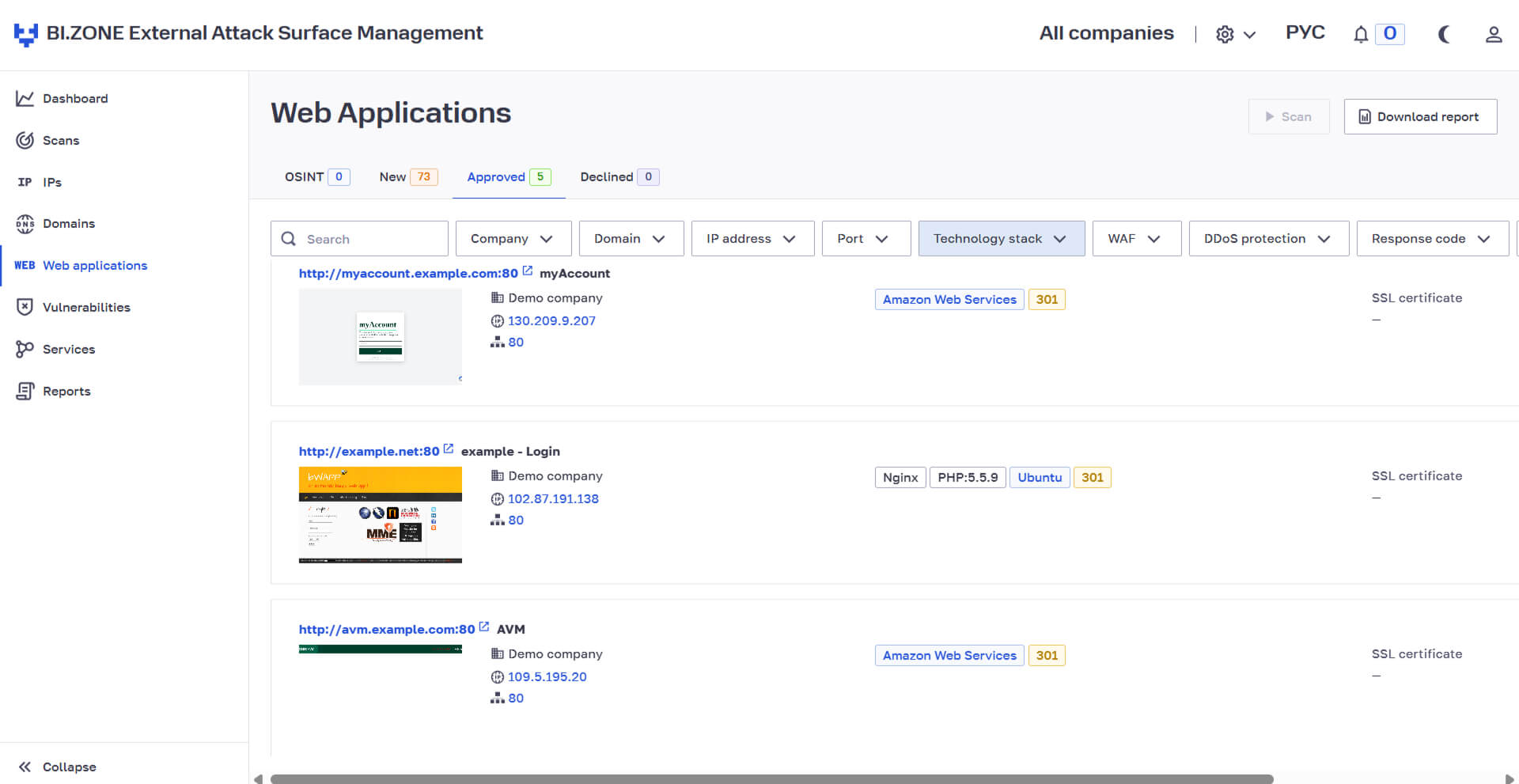Viewport: 1519px width, 784px height.
Task: Open Reports in sidebar
Action: pyautogui.click(x=53, y=391)
